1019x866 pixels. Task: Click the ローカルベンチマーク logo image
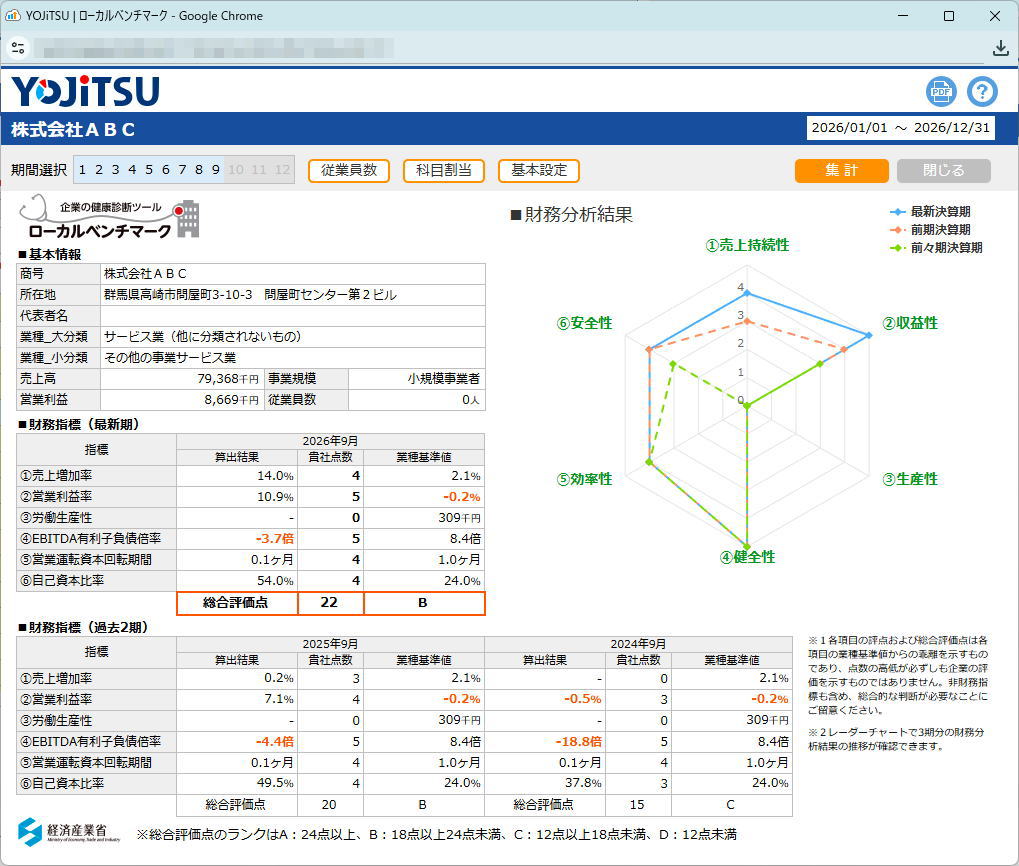coord(110,215)
